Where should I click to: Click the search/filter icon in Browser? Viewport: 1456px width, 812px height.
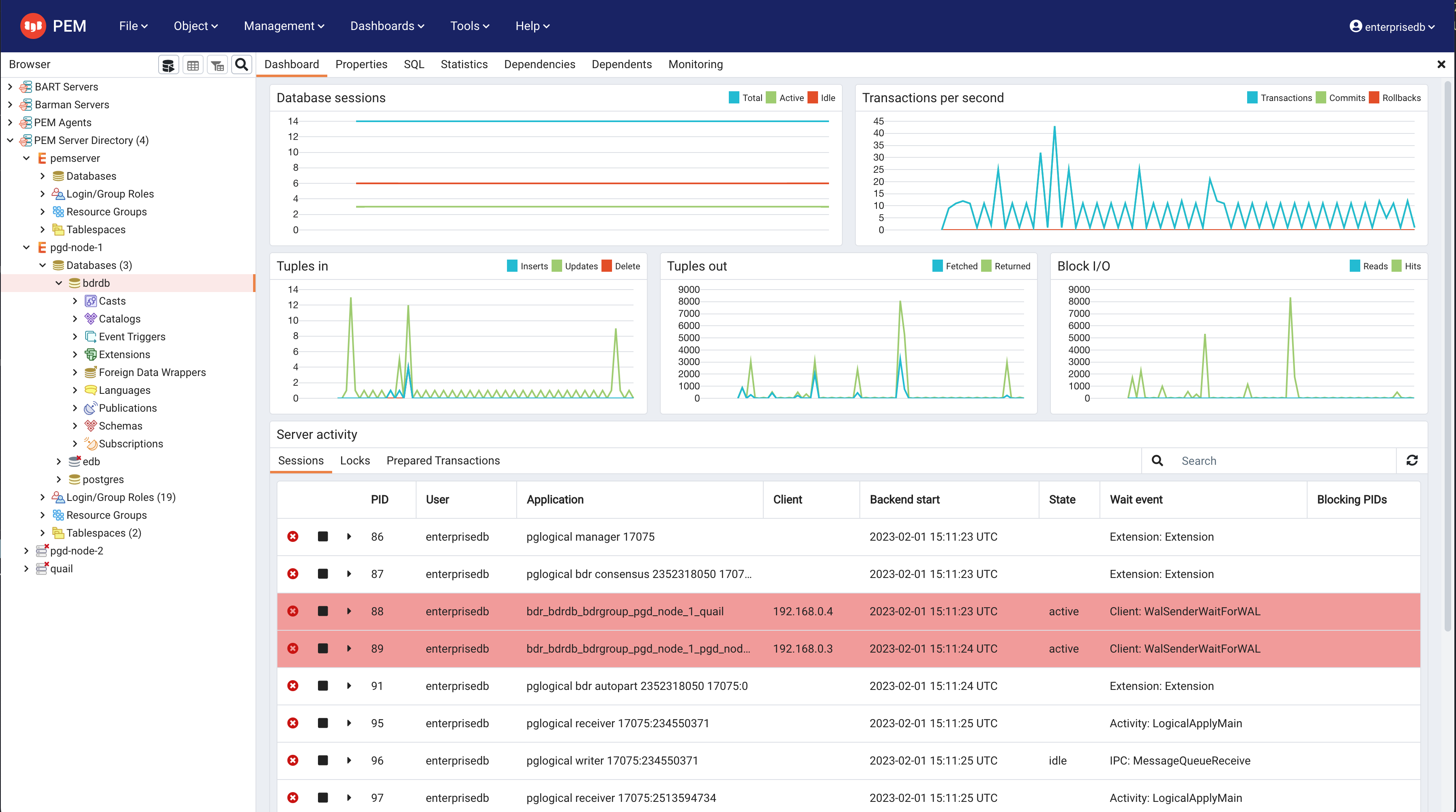click(242, 64)
